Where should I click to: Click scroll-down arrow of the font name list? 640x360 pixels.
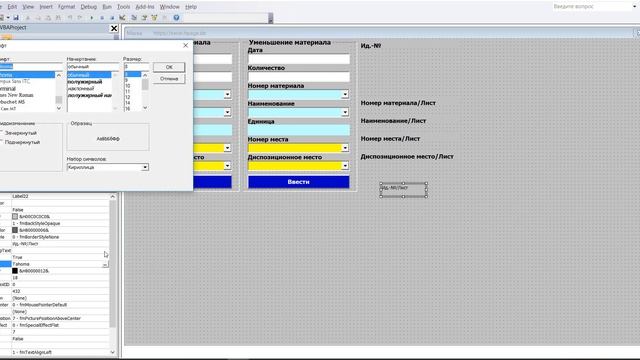tap(59, 108)
